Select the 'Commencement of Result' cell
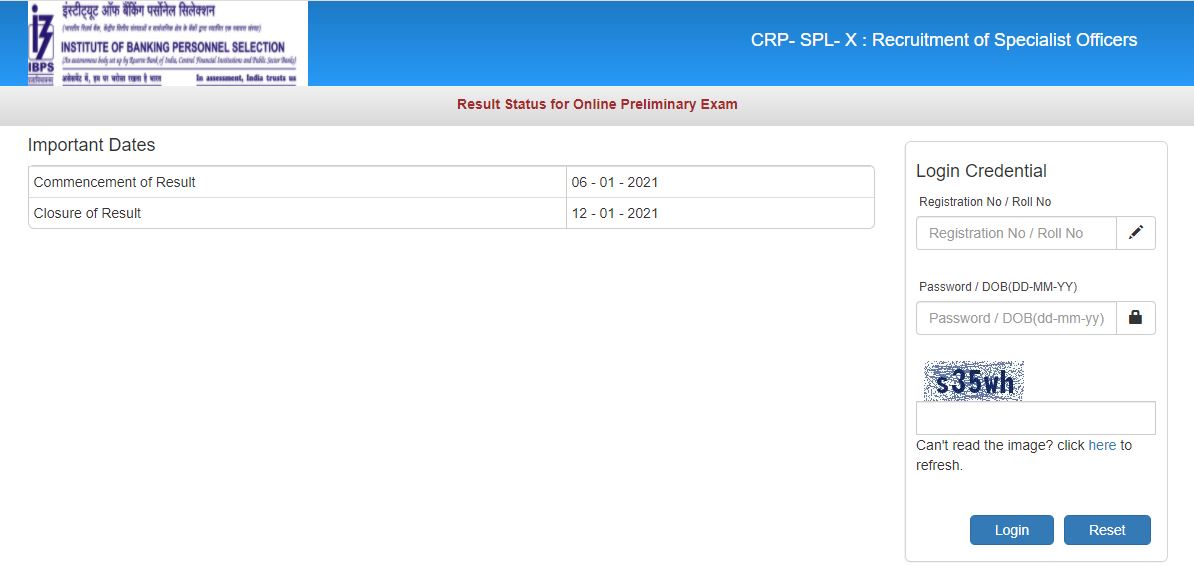 [x=298, y=182]
